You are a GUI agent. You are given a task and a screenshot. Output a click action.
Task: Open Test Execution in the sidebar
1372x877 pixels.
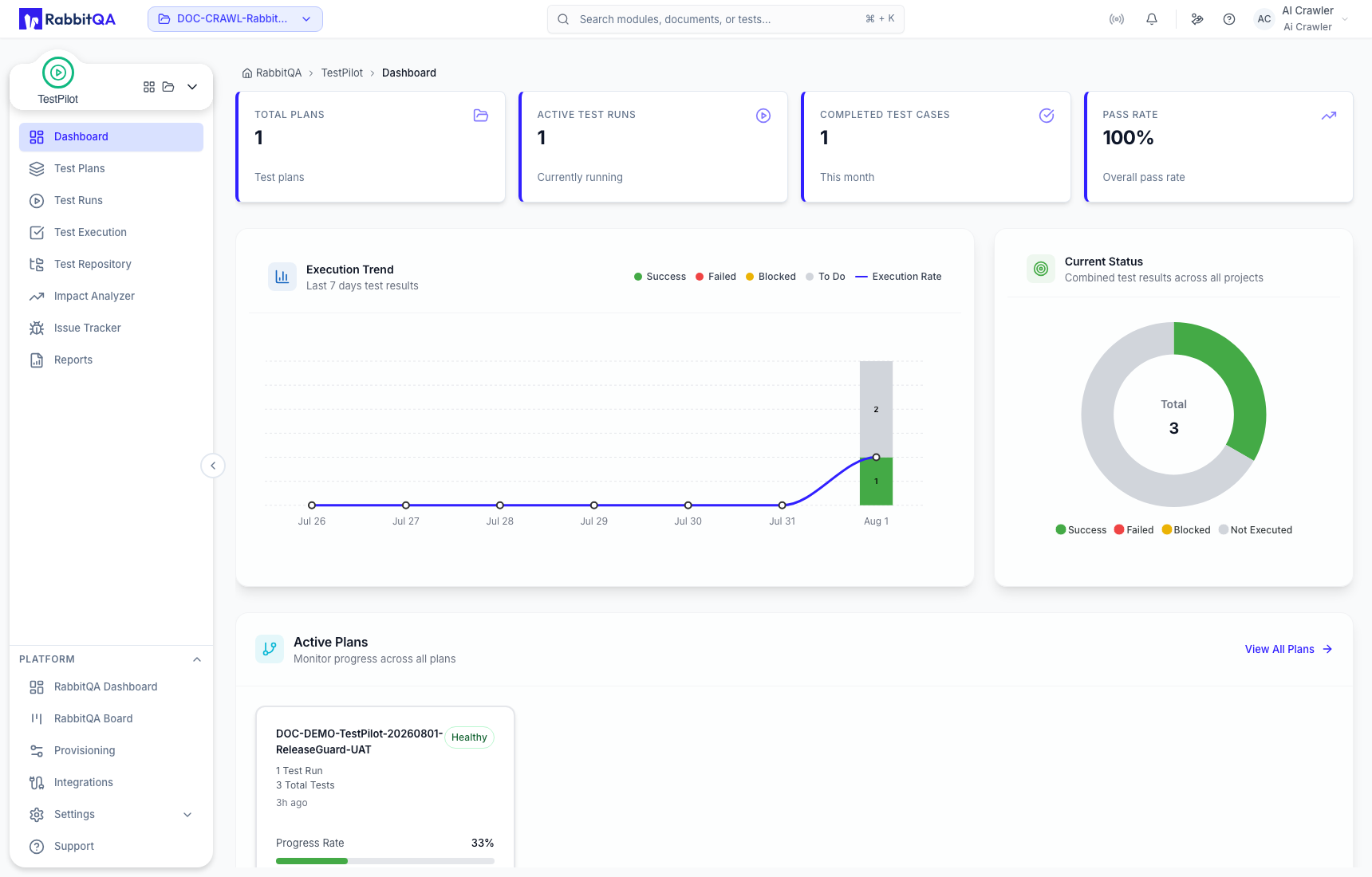(x=111, y=233)
